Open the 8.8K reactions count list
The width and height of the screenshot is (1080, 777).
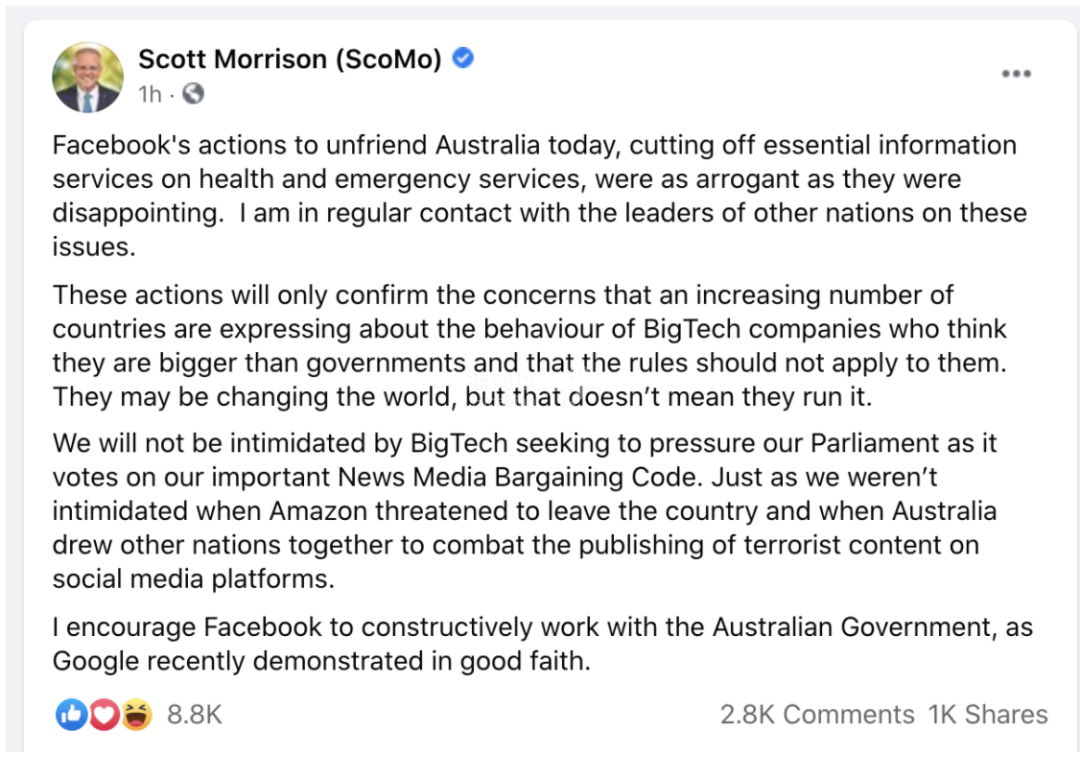point(194,715)
